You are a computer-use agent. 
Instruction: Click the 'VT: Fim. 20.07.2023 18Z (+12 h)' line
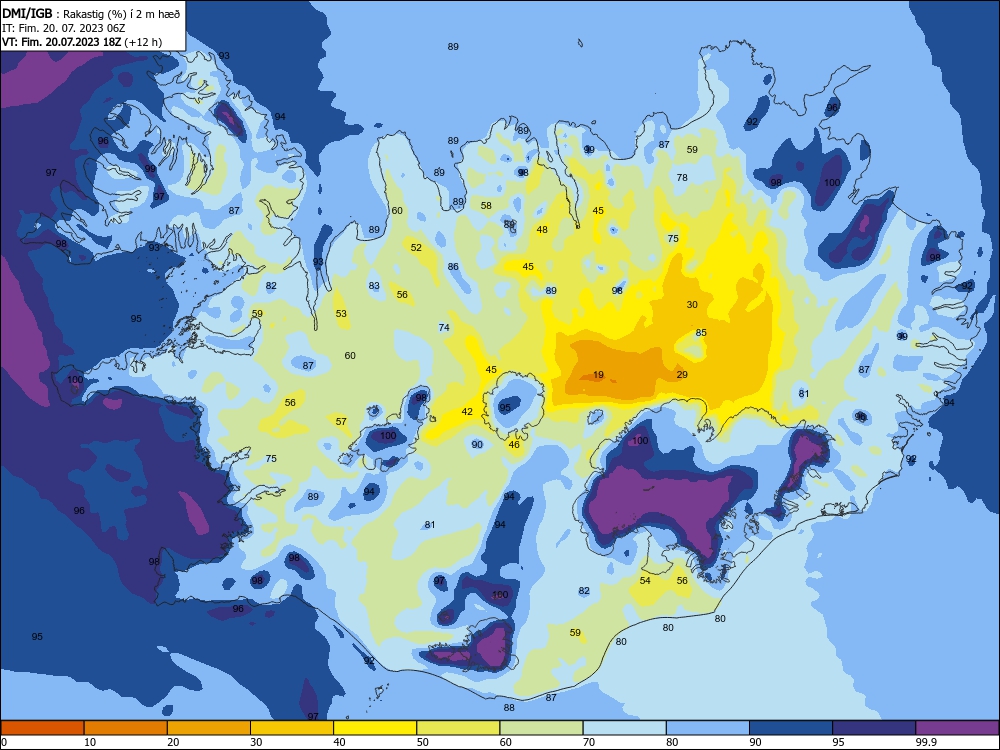point(82,42)
